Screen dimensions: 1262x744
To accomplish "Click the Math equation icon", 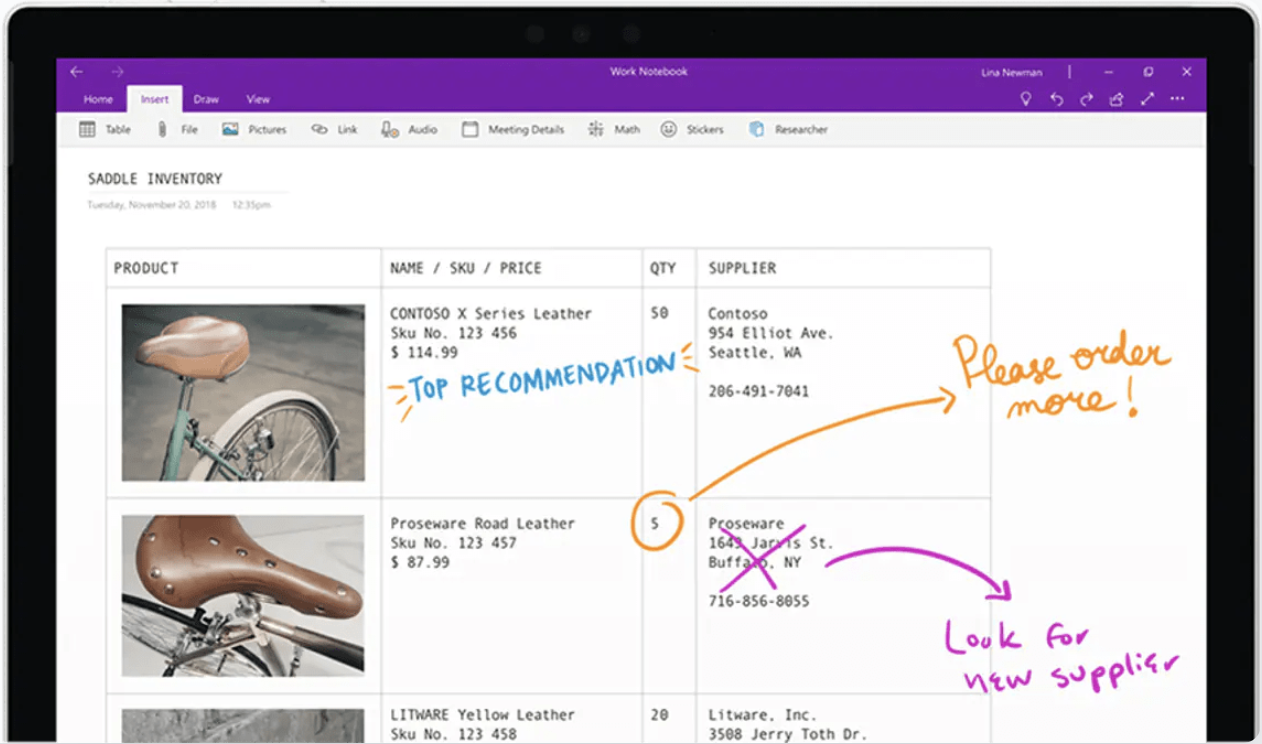I will tap(596, 129).
